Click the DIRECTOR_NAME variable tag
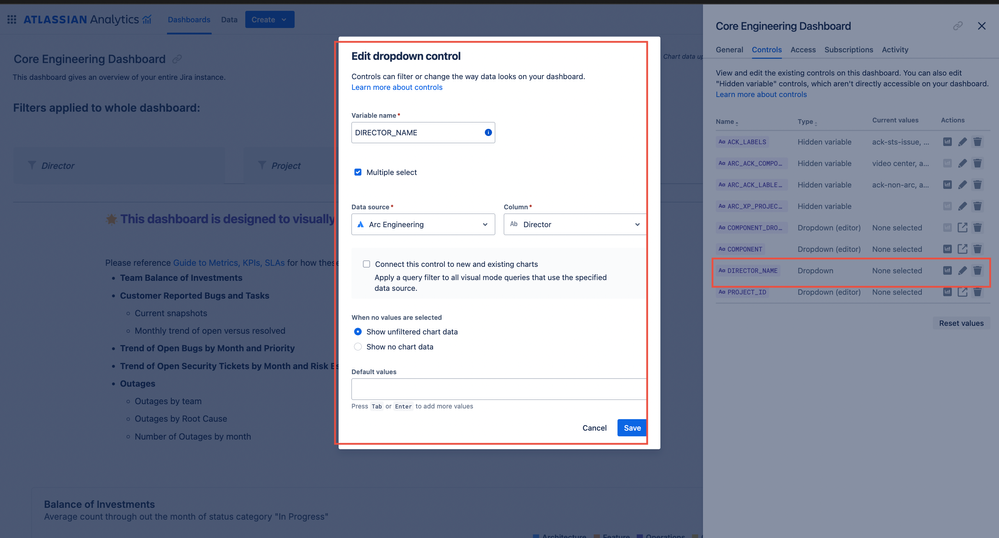Viewport: 999px width, 538px height. pos(748,270)
